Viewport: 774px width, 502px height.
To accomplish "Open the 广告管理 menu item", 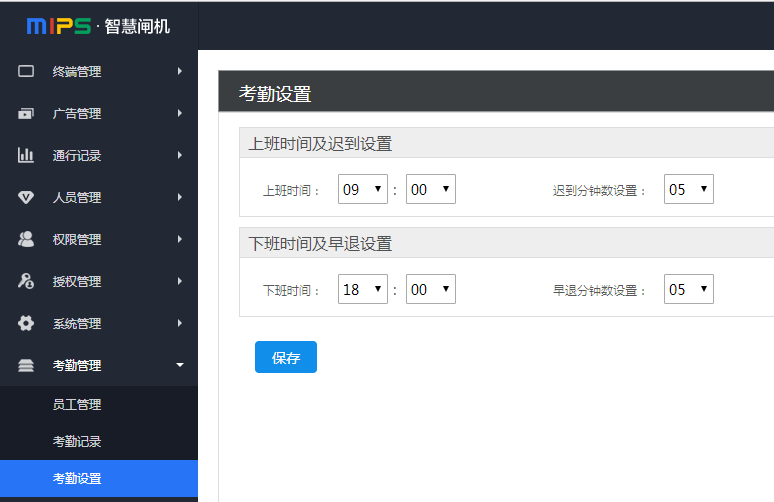I will (99, 113).
